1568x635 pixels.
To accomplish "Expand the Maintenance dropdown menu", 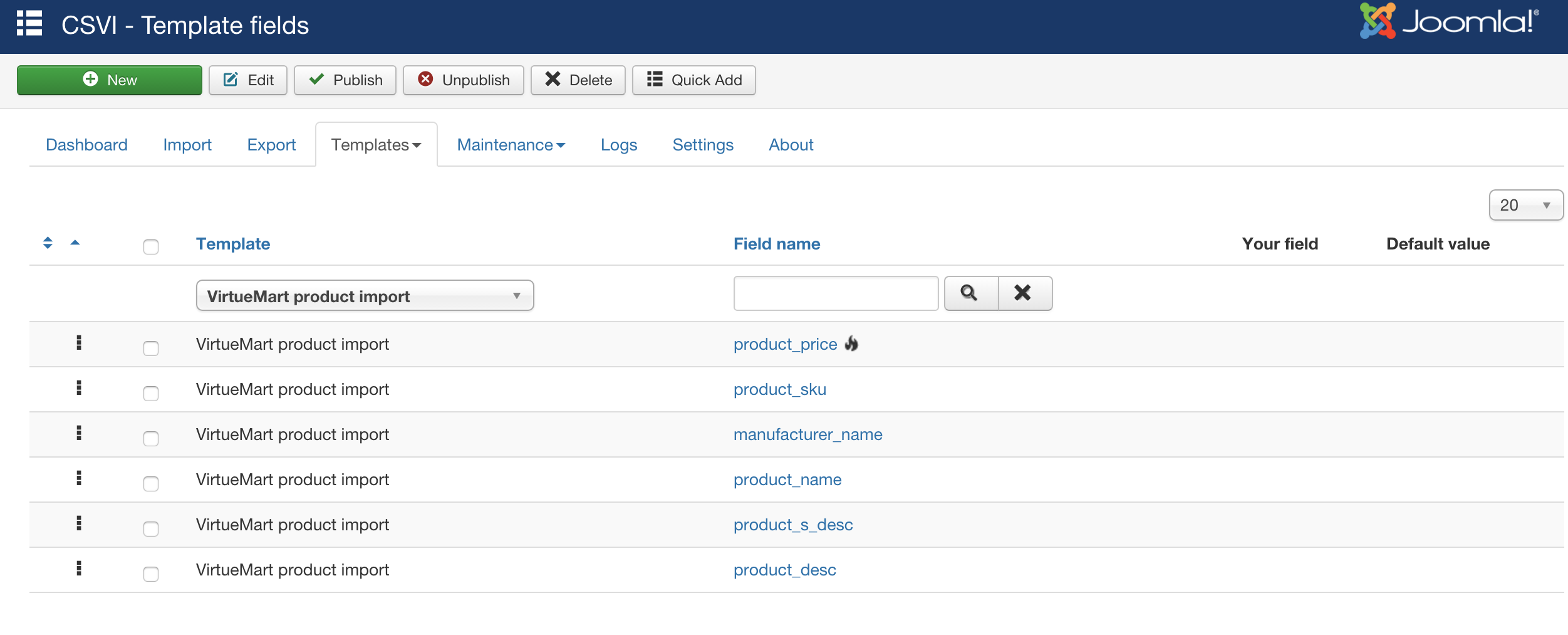I will pyautogui.click(x=511, y=145).
